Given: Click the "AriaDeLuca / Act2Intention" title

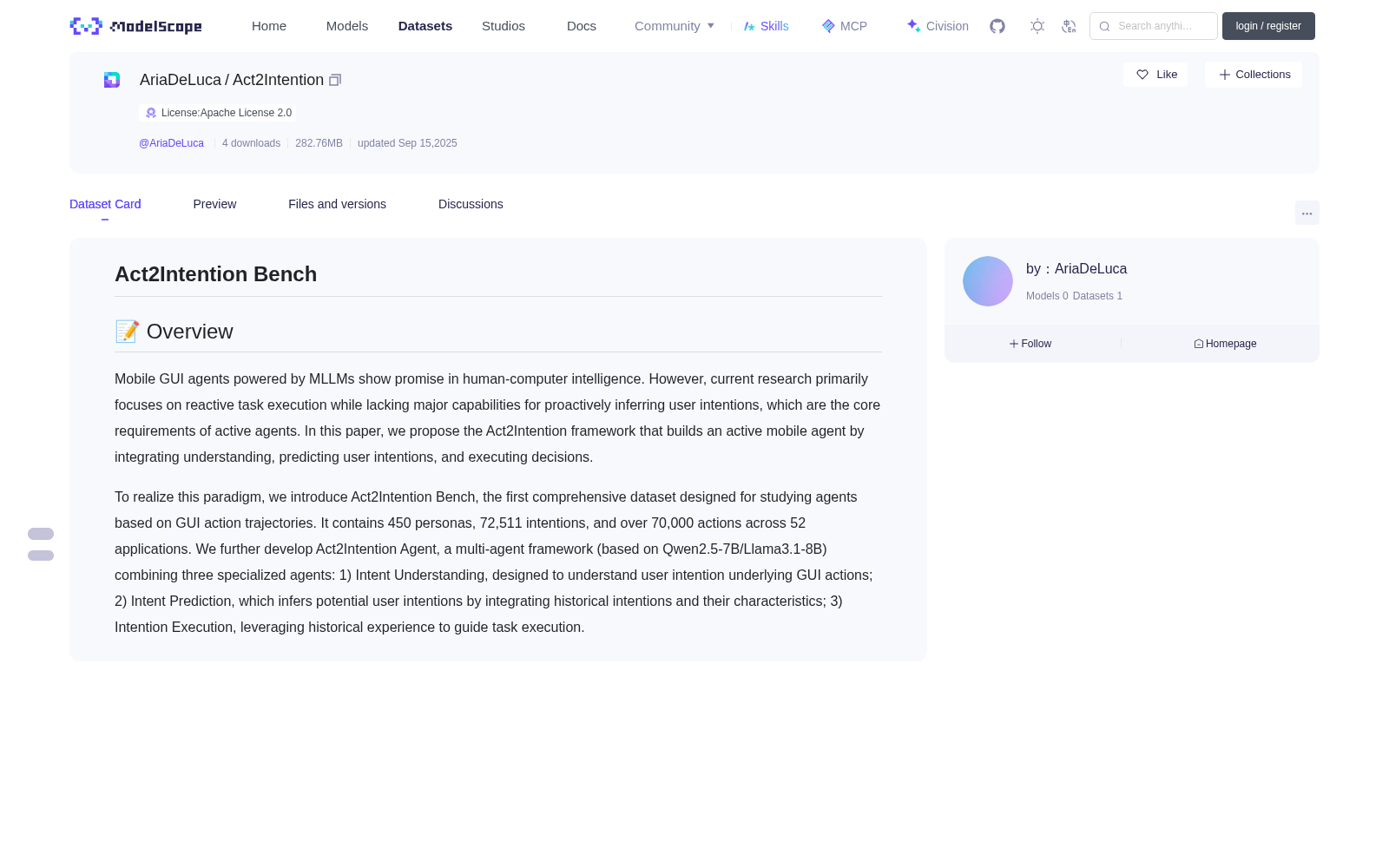Looking at the screenshot, I should (x=232, y=80).
